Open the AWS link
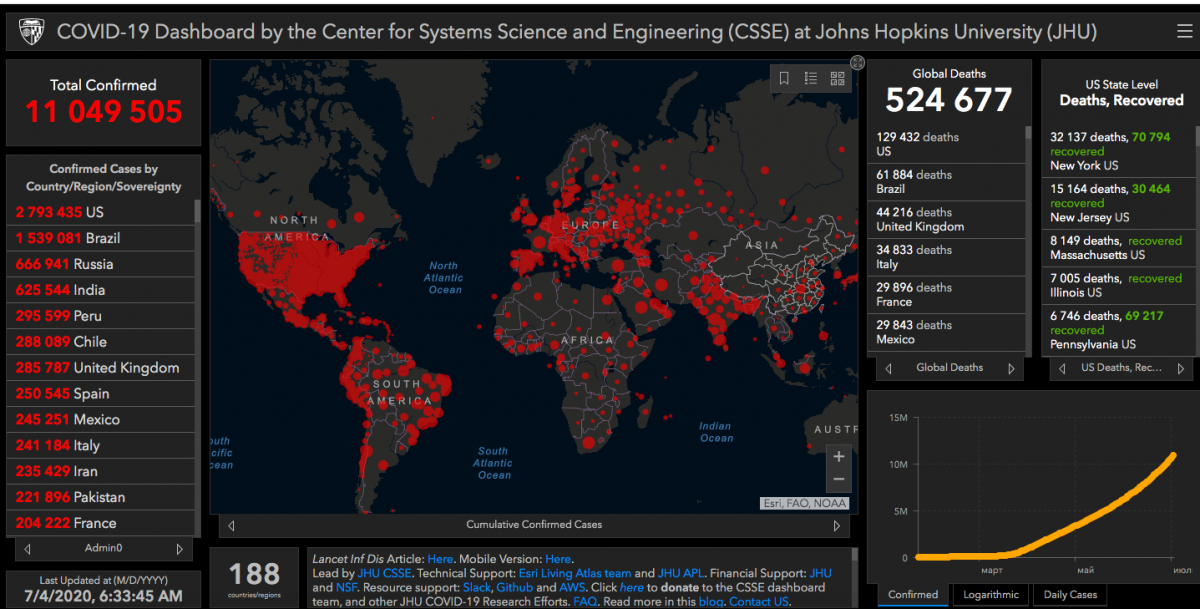1200x609 pixels. tap(572, 588)
